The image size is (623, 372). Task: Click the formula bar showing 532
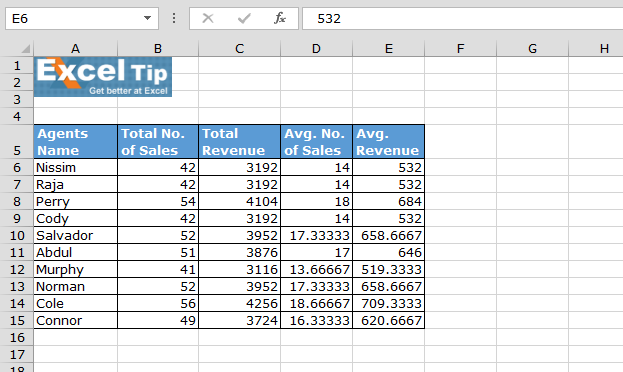pyautogui.click(x=462, y=18)
